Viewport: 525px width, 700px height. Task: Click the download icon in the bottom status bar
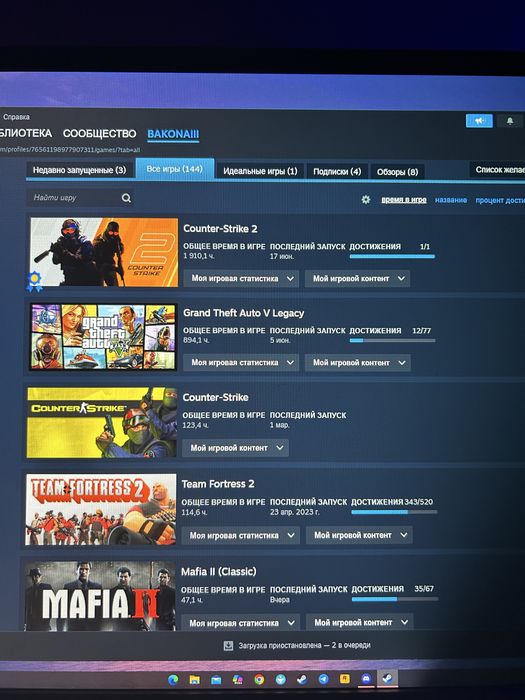[x=228, y=646]
